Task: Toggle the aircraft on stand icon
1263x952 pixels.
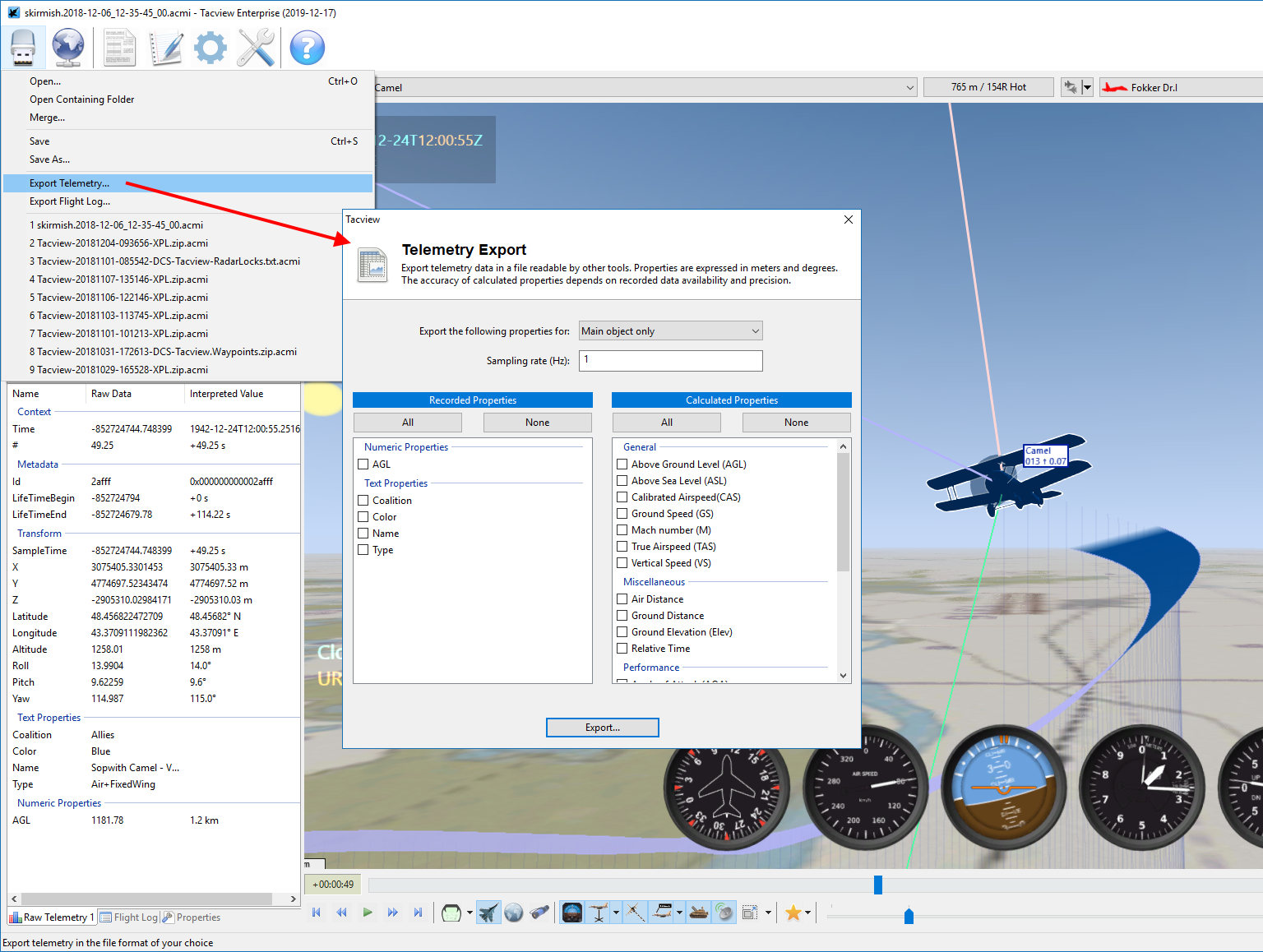Action: [599, 913]
